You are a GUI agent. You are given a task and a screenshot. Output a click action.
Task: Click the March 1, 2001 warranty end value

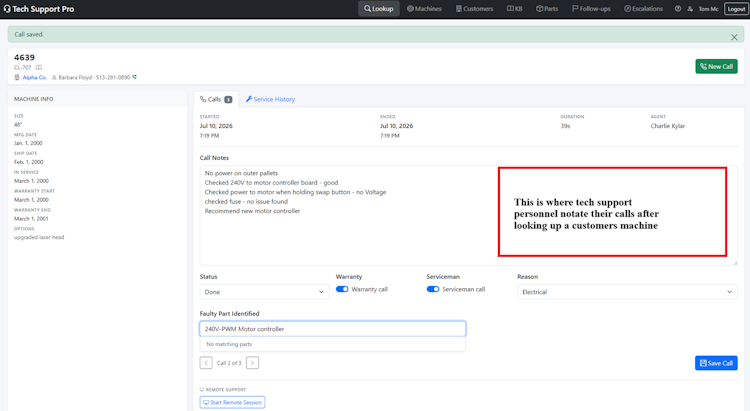(x=31, y=219)
